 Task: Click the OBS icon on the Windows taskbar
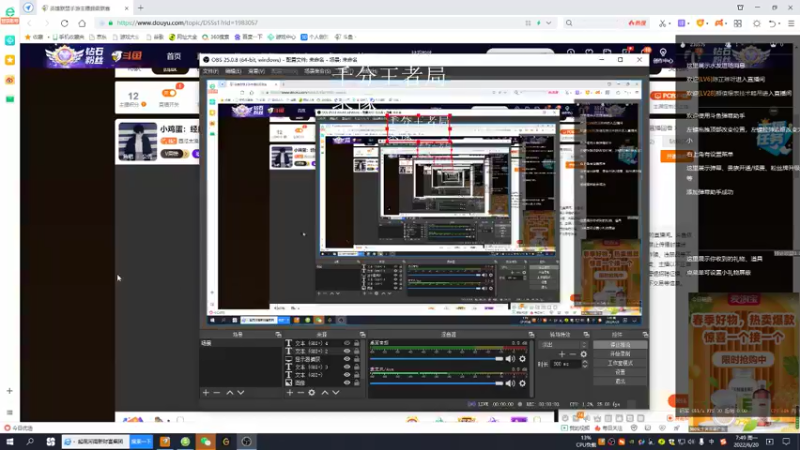coord(246,442)
